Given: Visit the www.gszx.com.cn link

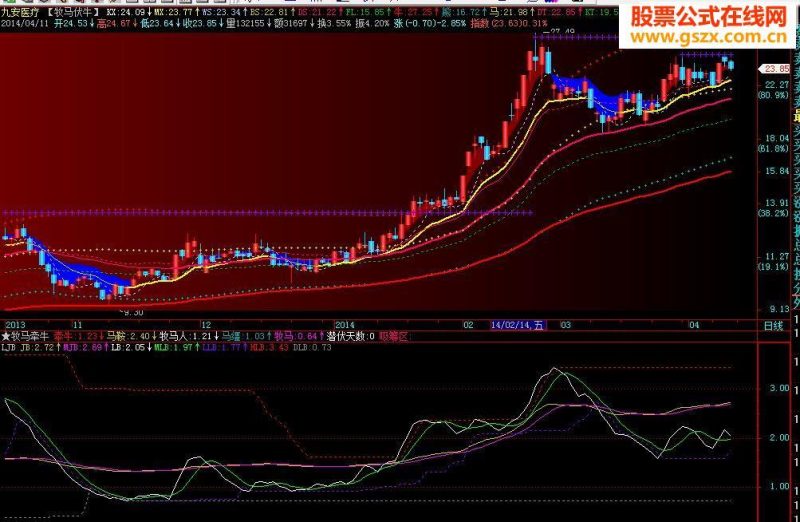Looking at the screenshot, I should [x=709, y=37].
